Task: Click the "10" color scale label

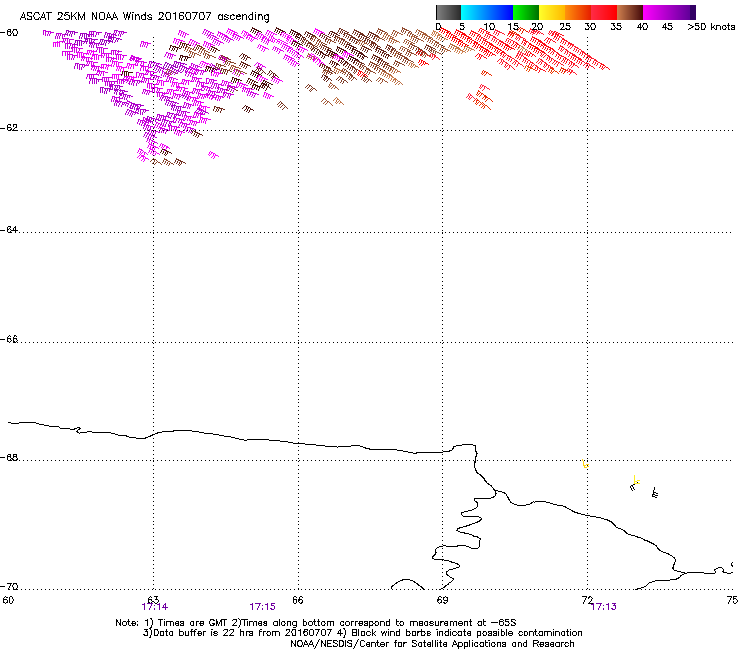Action: pos(489,27)
